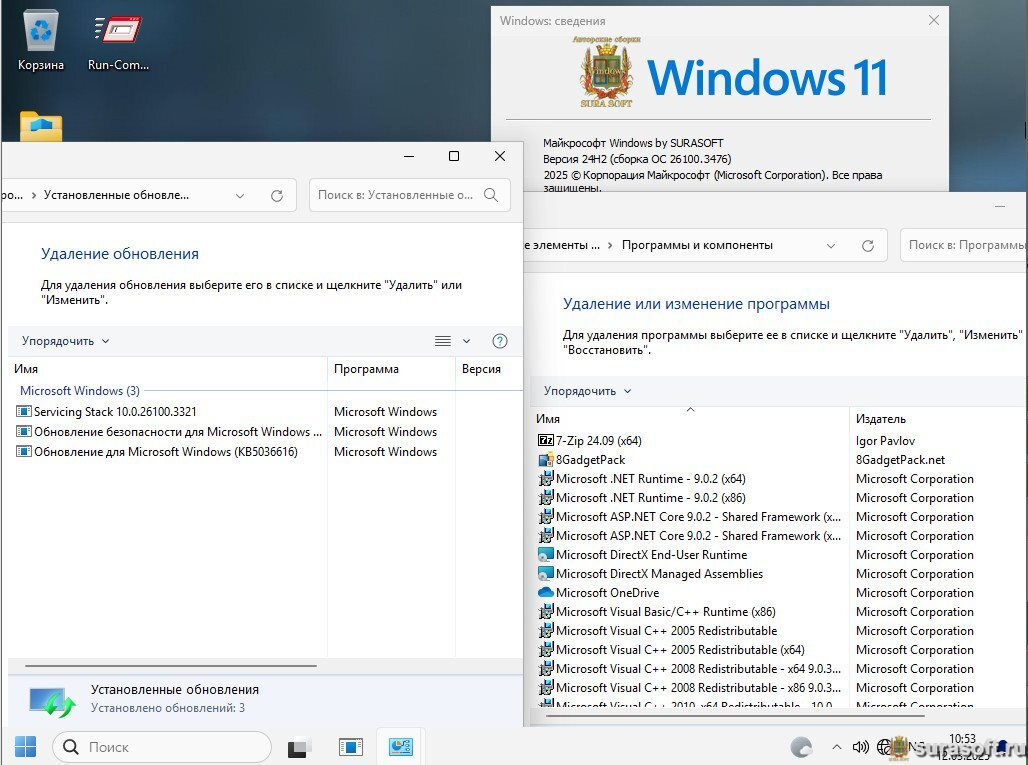Sort updates by Имя column header
Viewport: 1028px width, 765px height.
click(167, 369)
